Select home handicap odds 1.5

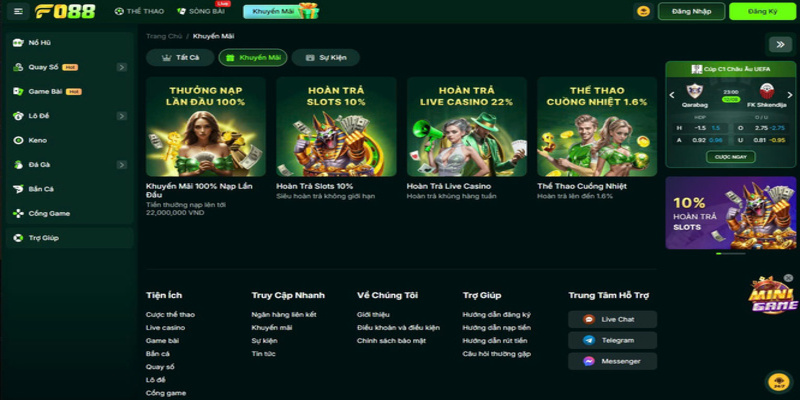[716, 128]
